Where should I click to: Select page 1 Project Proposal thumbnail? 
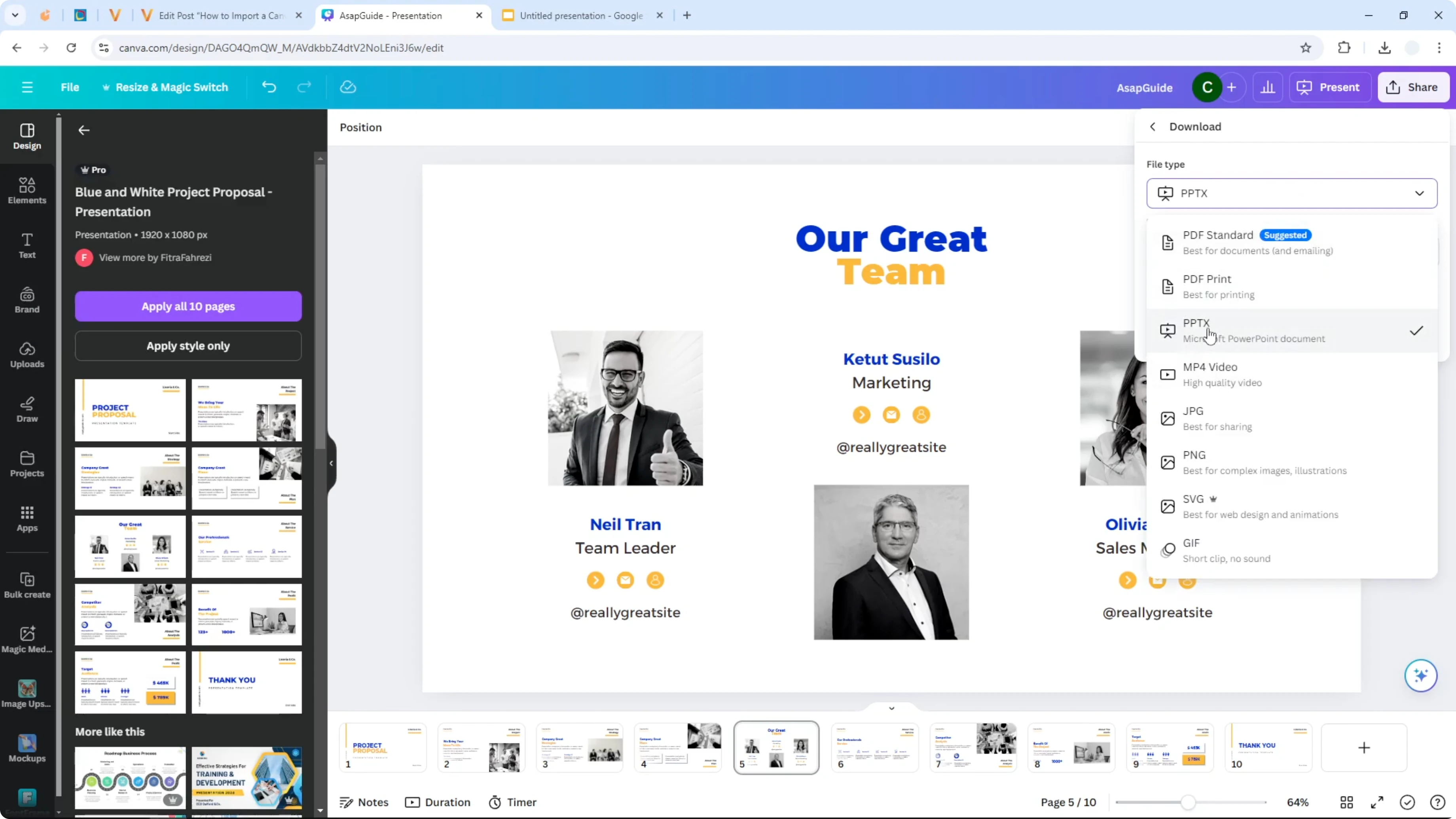[383, 747]
